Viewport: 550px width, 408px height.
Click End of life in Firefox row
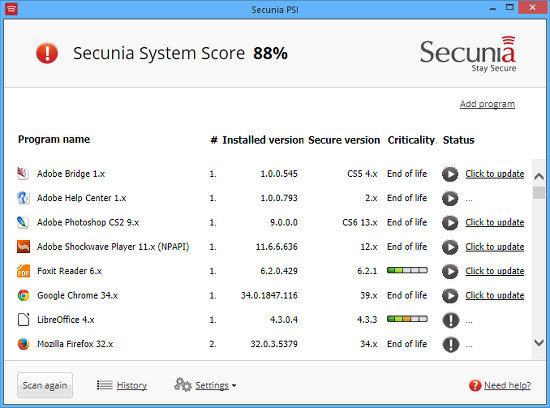point(407,344)
